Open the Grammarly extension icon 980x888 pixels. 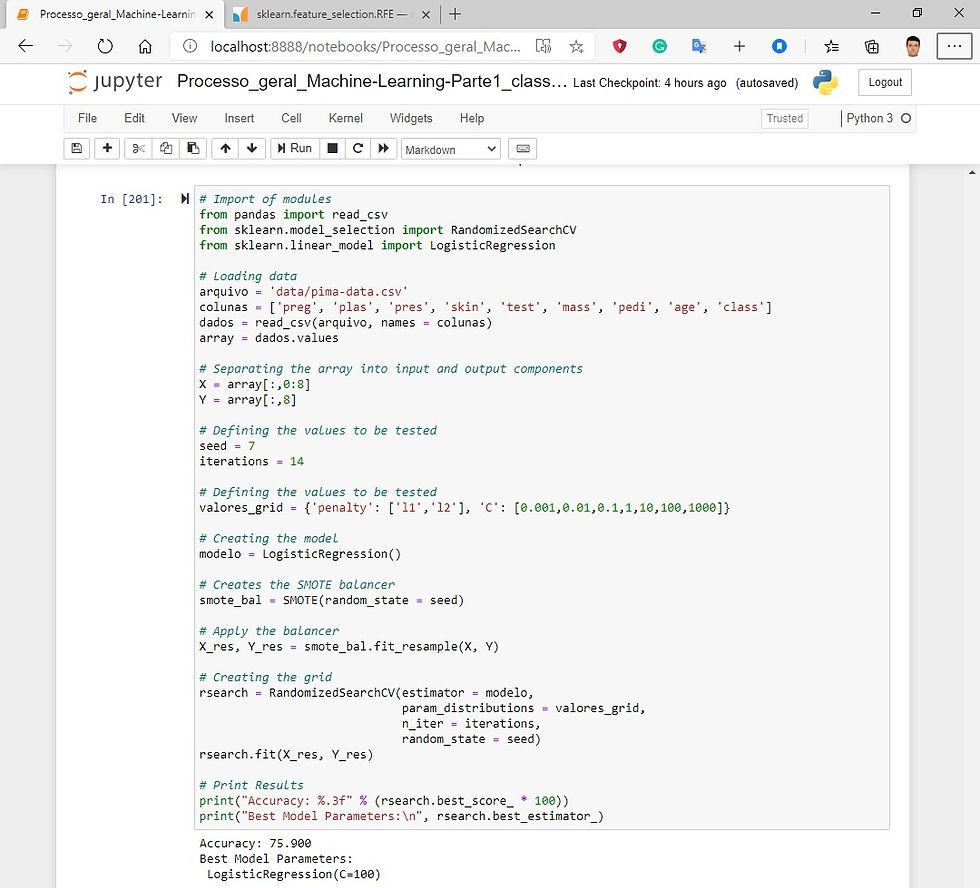coord(659,46)
